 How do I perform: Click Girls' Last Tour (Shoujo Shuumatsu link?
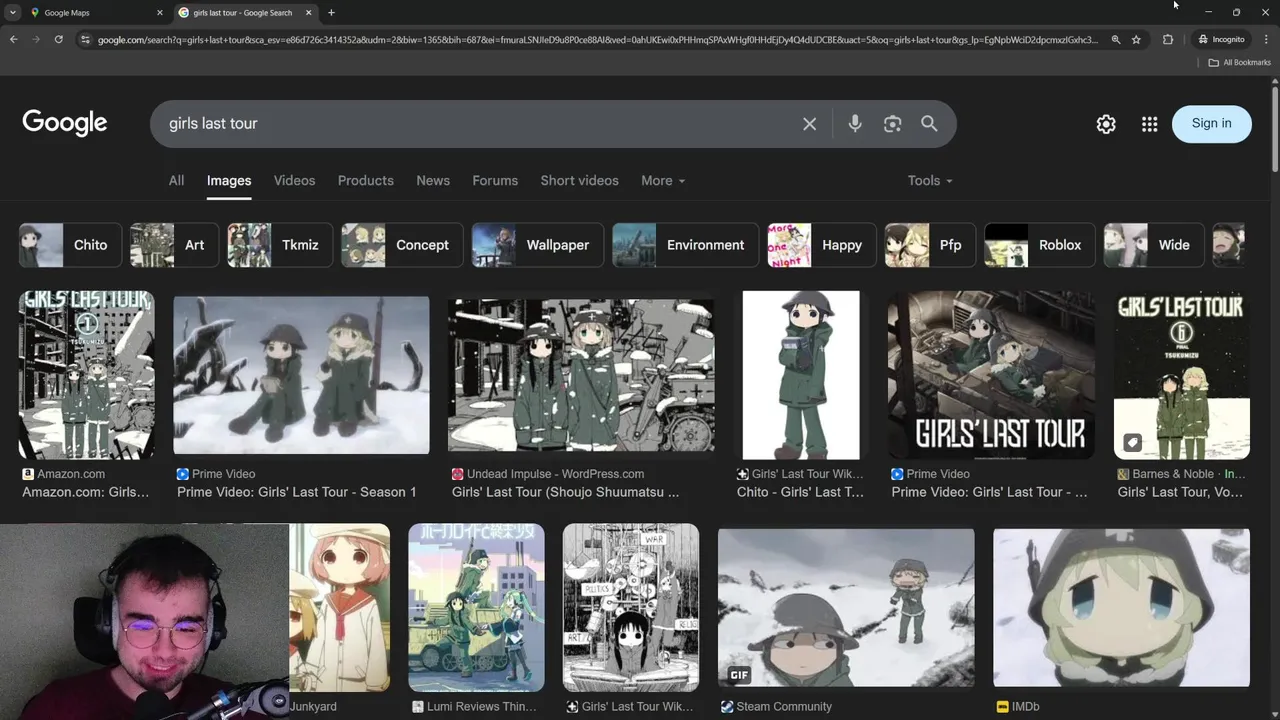[565, 492]
